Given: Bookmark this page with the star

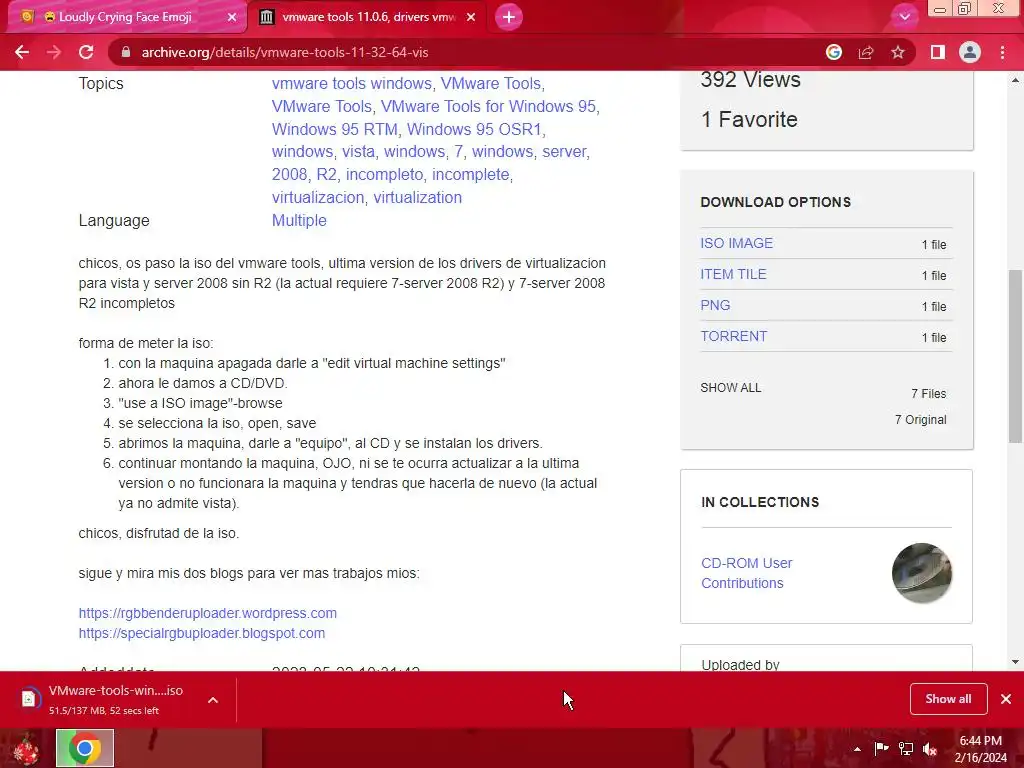Looking at the screenshot, I should click(x=898, y=52).
